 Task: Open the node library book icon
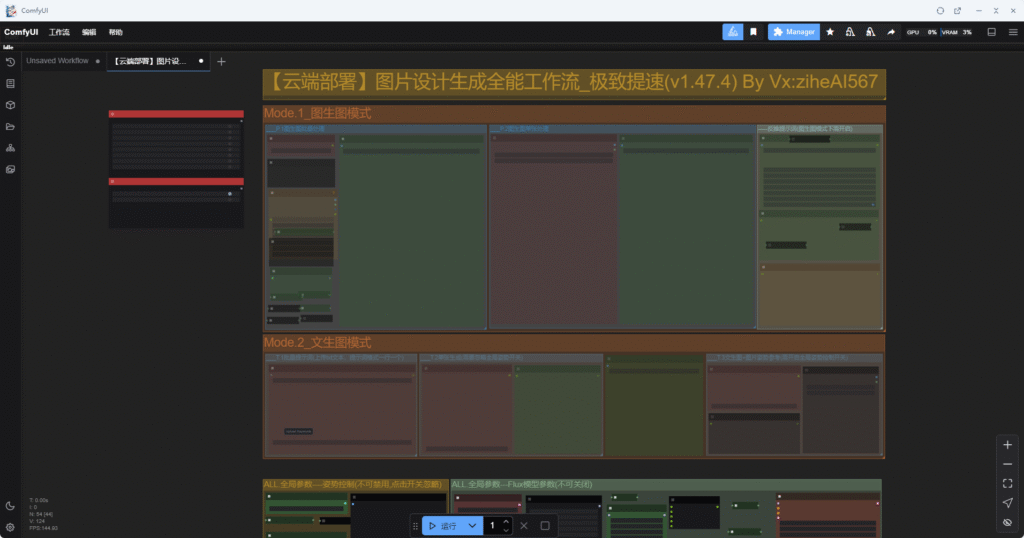pyautogui.click(x=10, y=84)
